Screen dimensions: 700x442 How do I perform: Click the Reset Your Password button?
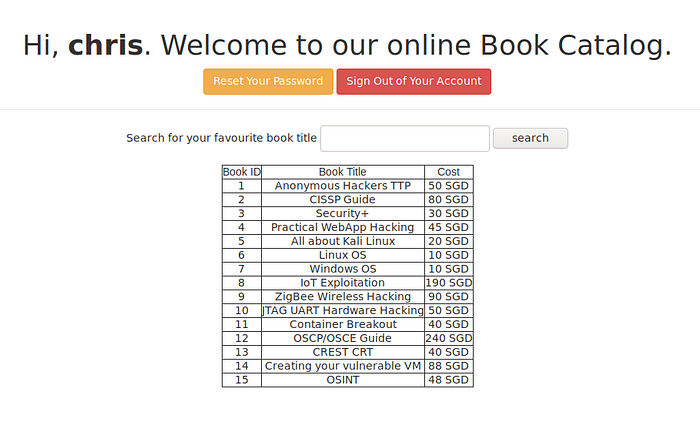click(268, 81)
